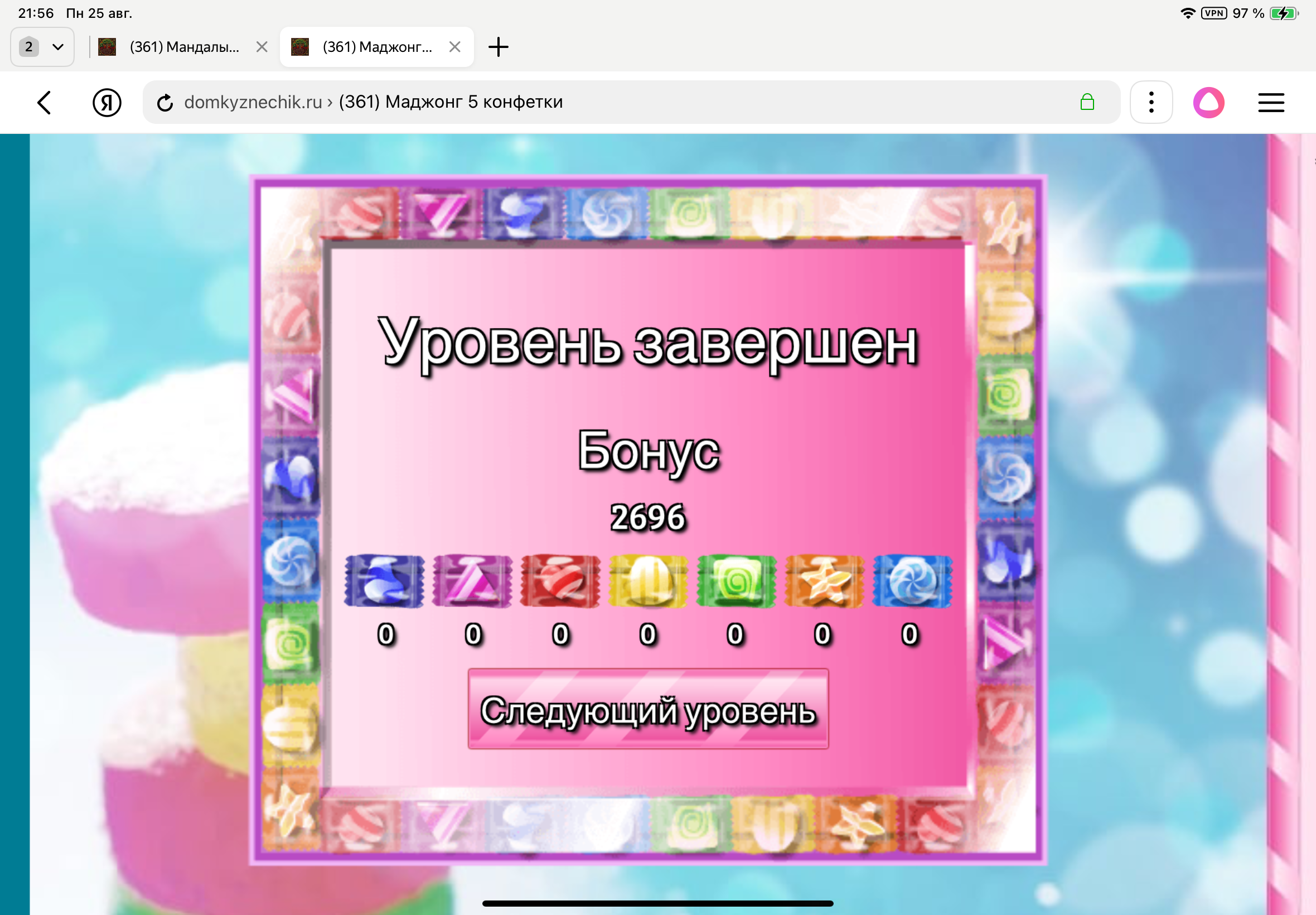Click the iPad home indicator bar
The image size is (1316, 915).
[657, 903]
